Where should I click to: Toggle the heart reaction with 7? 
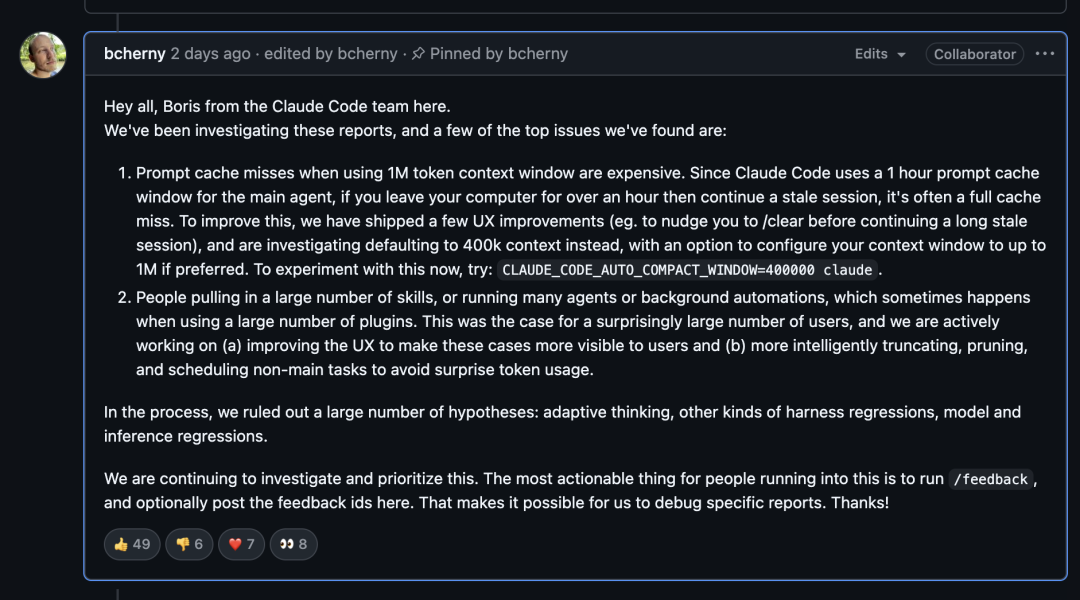[x=241, y=544]
